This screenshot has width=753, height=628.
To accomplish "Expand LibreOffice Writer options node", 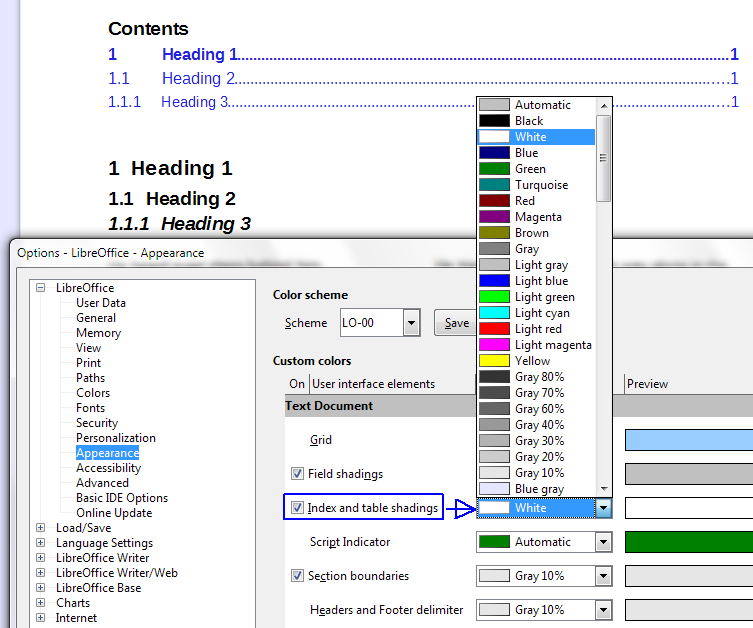I will [41, 558].
